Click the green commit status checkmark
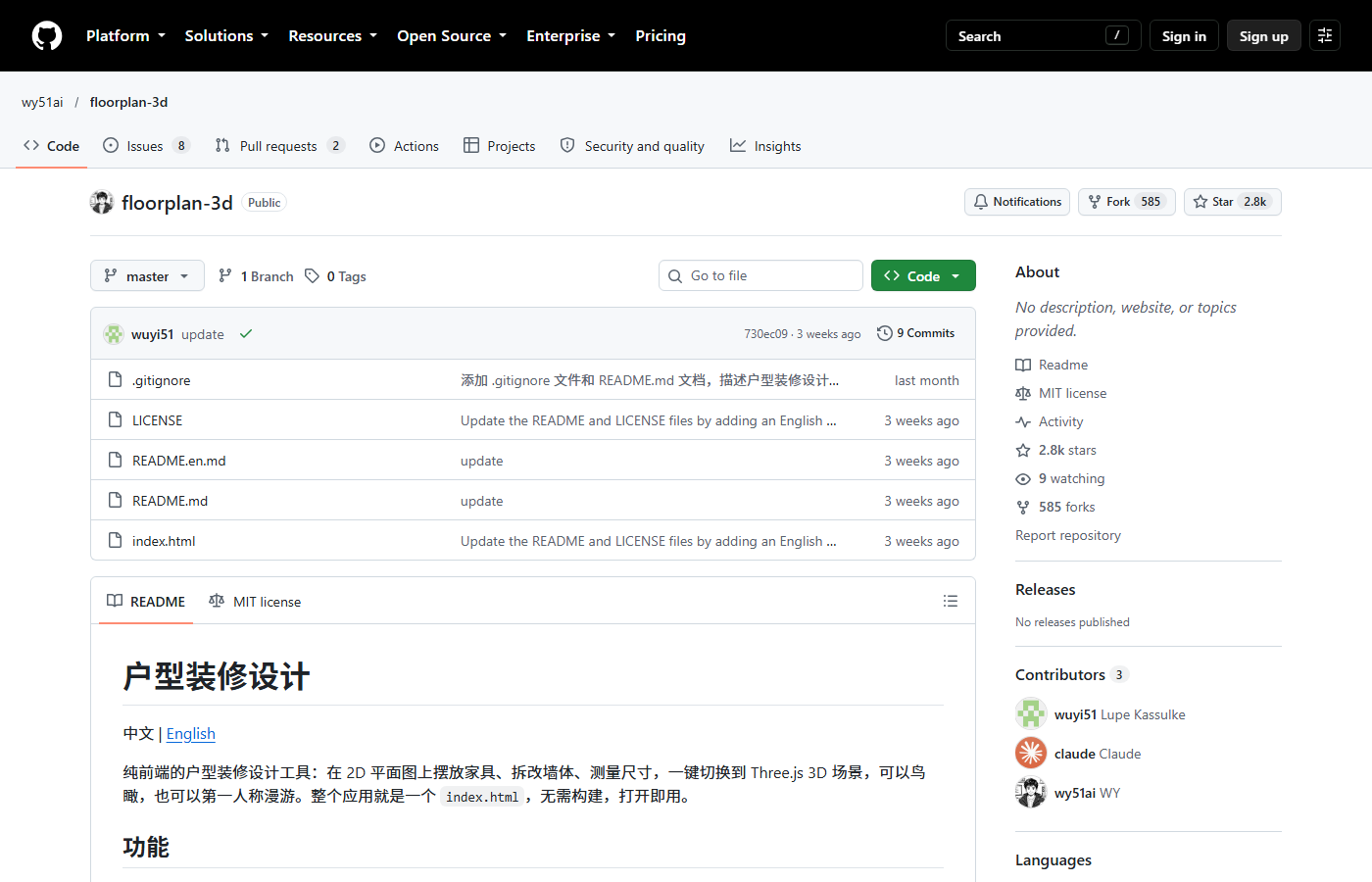This screenshot has height=882, width=1372. (x=246, y=333)
